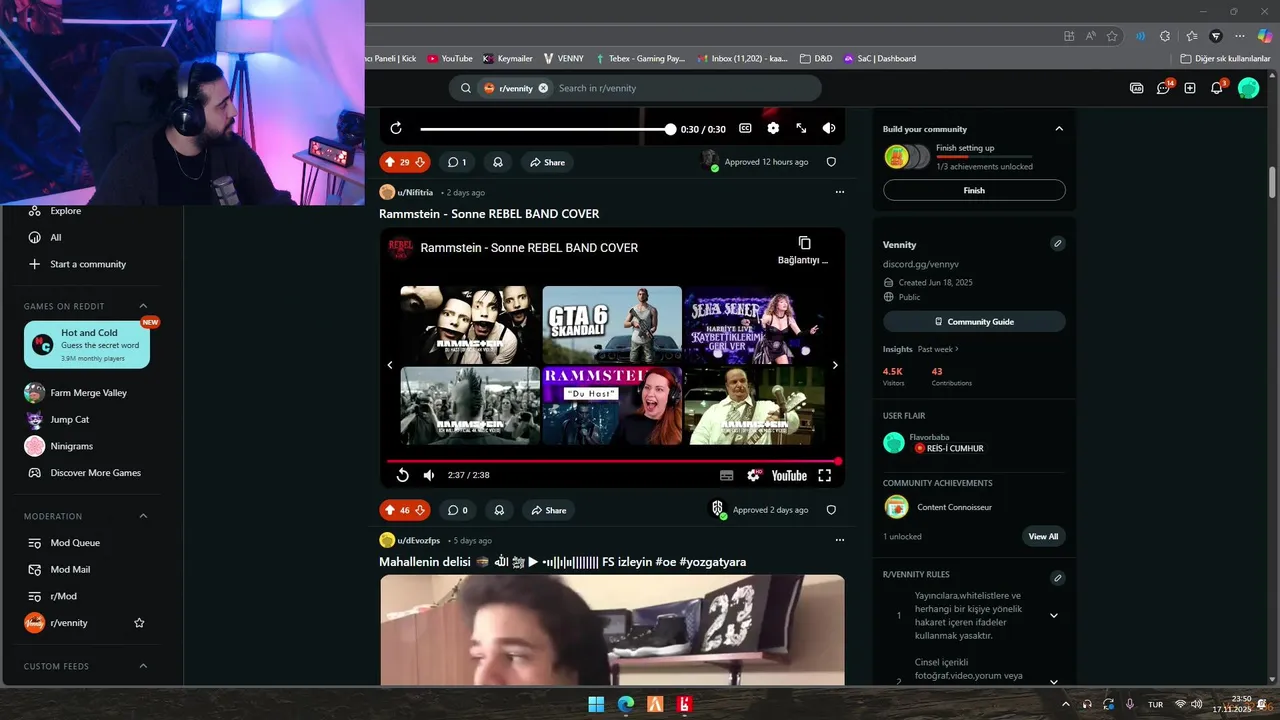
Task: Open the Reddit advertise icon
Action: point(1136,88)
